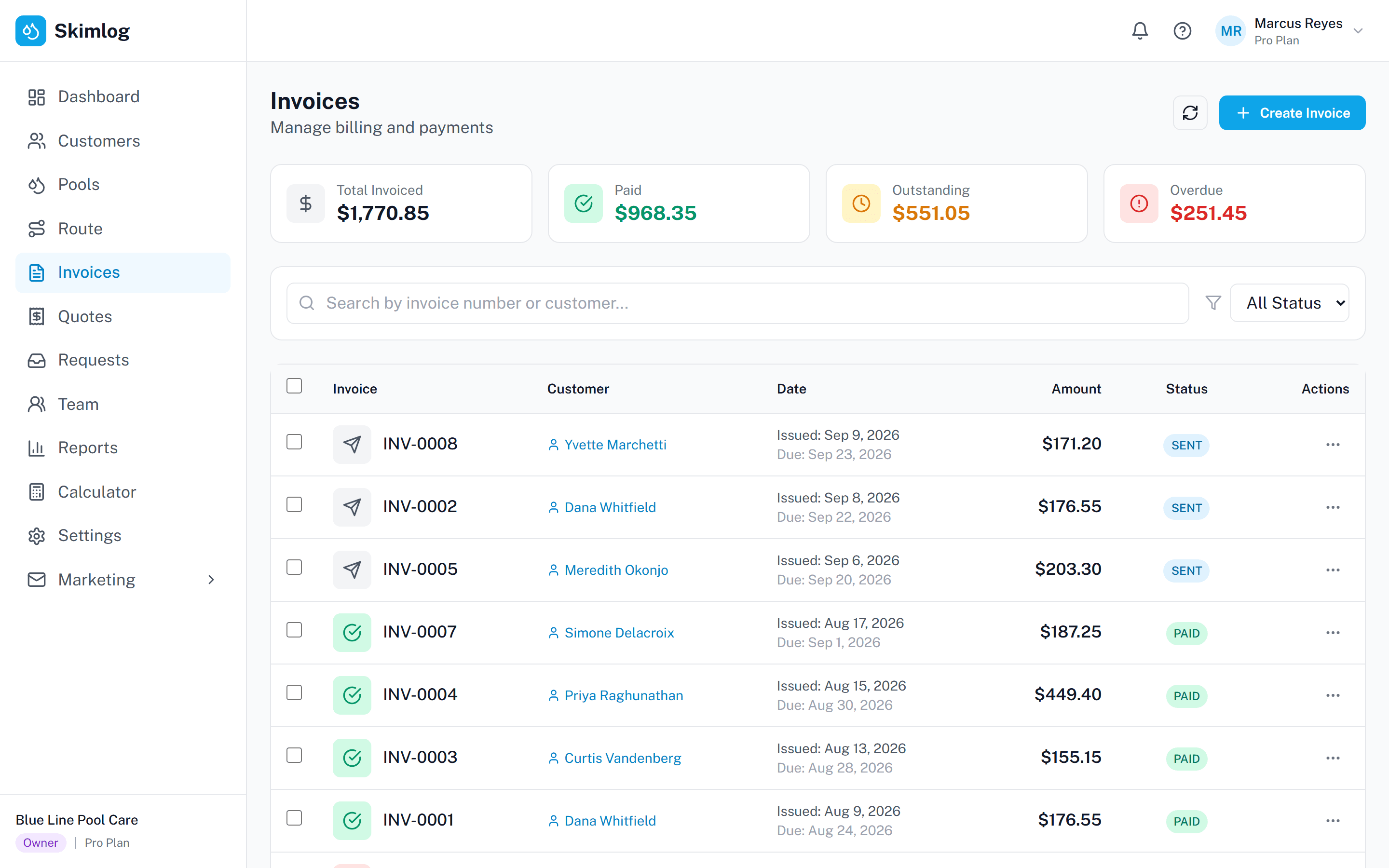Open the All Status dropdown
This screenshot has height=868, width=1389.
[1289, 302]
